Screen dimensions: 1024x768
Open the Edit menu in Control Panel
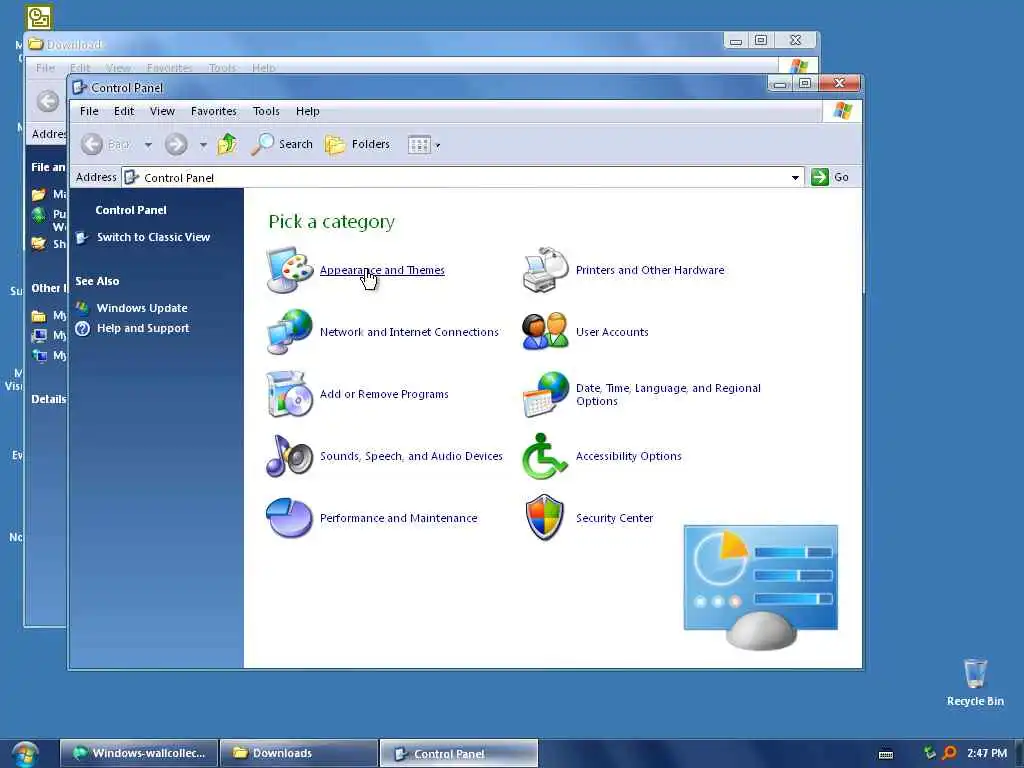[124, 111]
